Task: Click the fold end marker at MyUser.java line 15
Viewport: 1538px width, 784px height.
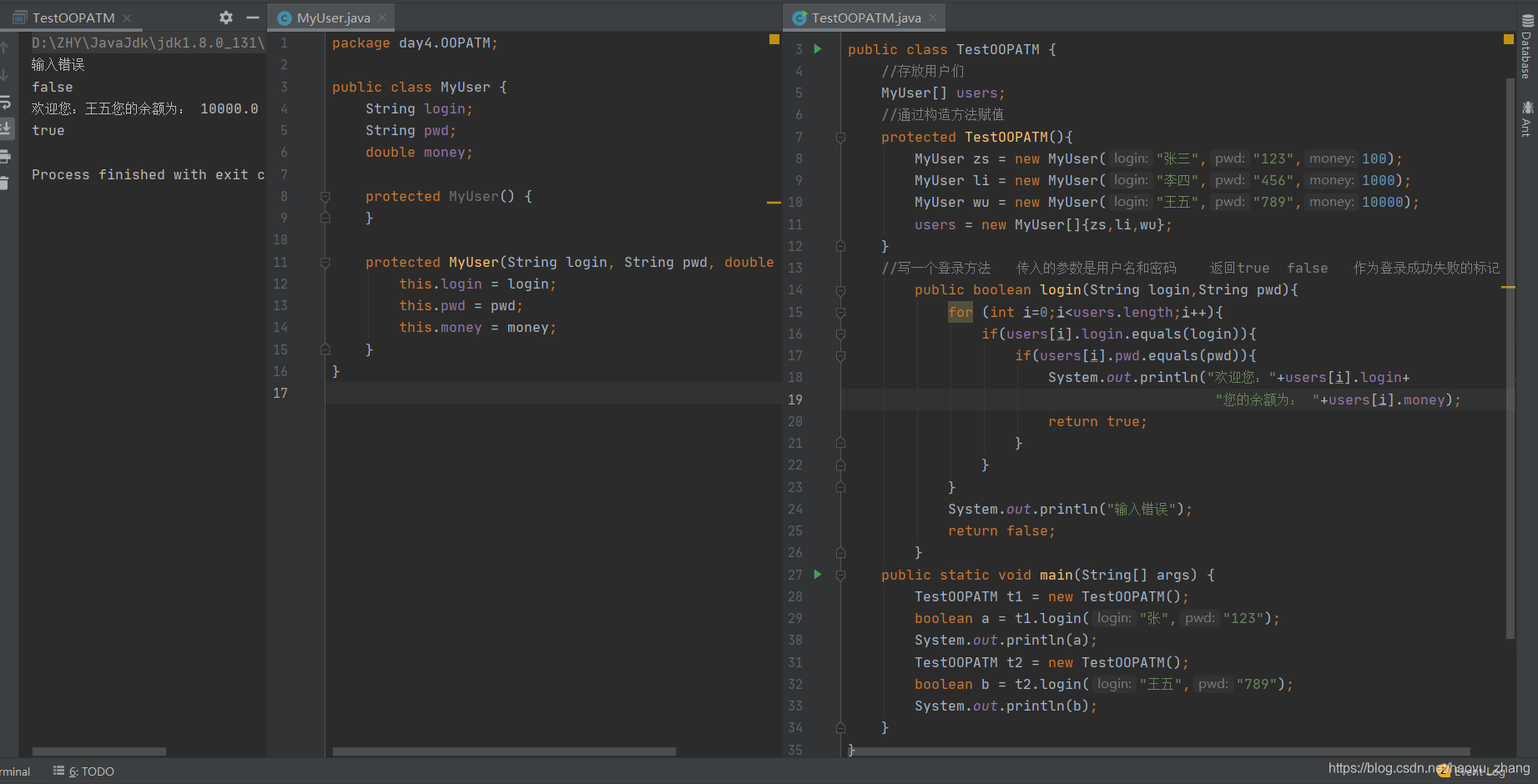Action: tap(325, 349)
